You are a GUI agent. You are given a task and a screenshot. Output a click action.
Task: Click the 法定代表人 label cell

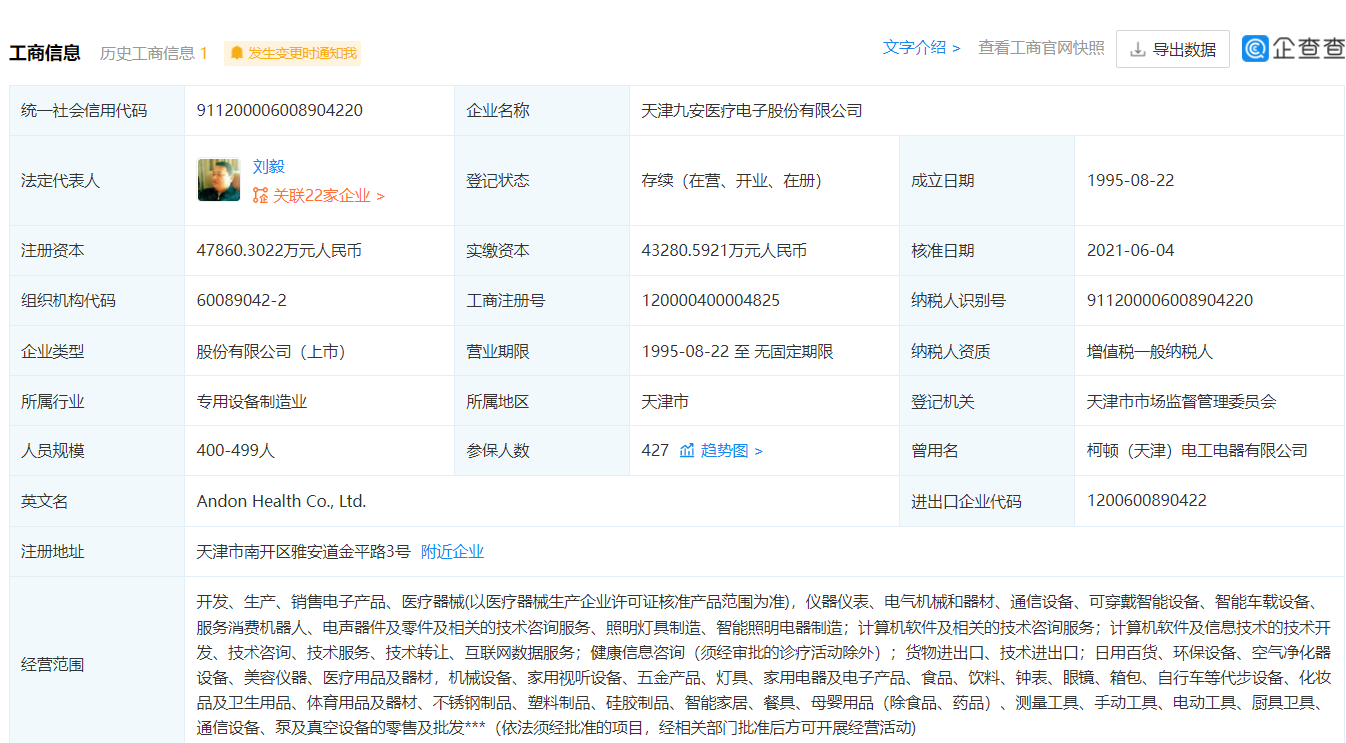(x=97, y=181)
